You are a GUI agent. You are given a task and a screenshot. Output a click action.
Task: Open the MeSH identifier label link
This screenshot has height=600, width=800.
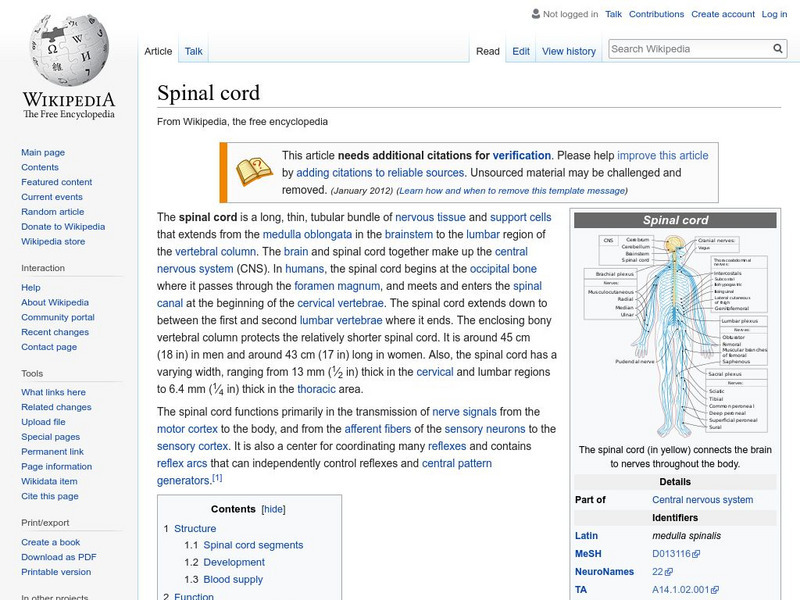pyautogui.click(x=588, y=554)
